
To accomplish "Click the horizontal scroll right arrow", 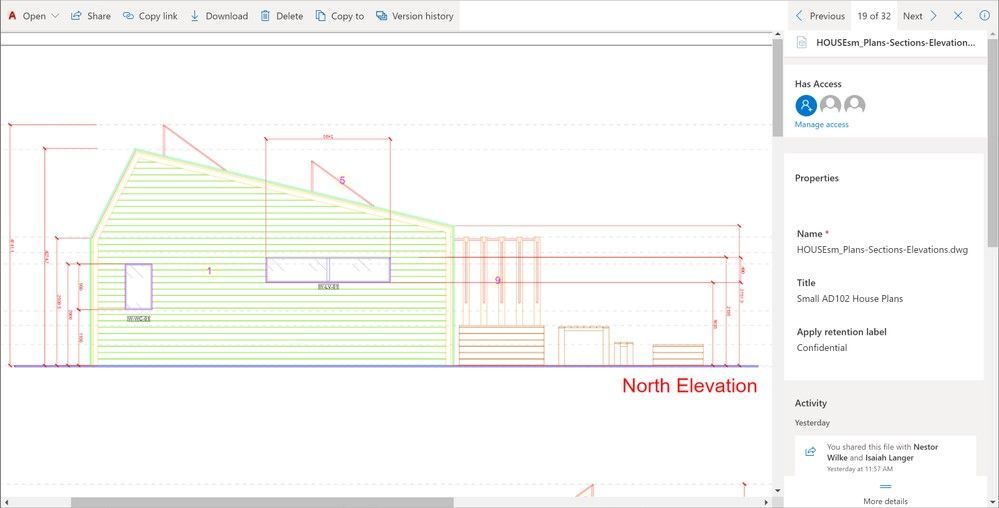I will tap(766, 502).
